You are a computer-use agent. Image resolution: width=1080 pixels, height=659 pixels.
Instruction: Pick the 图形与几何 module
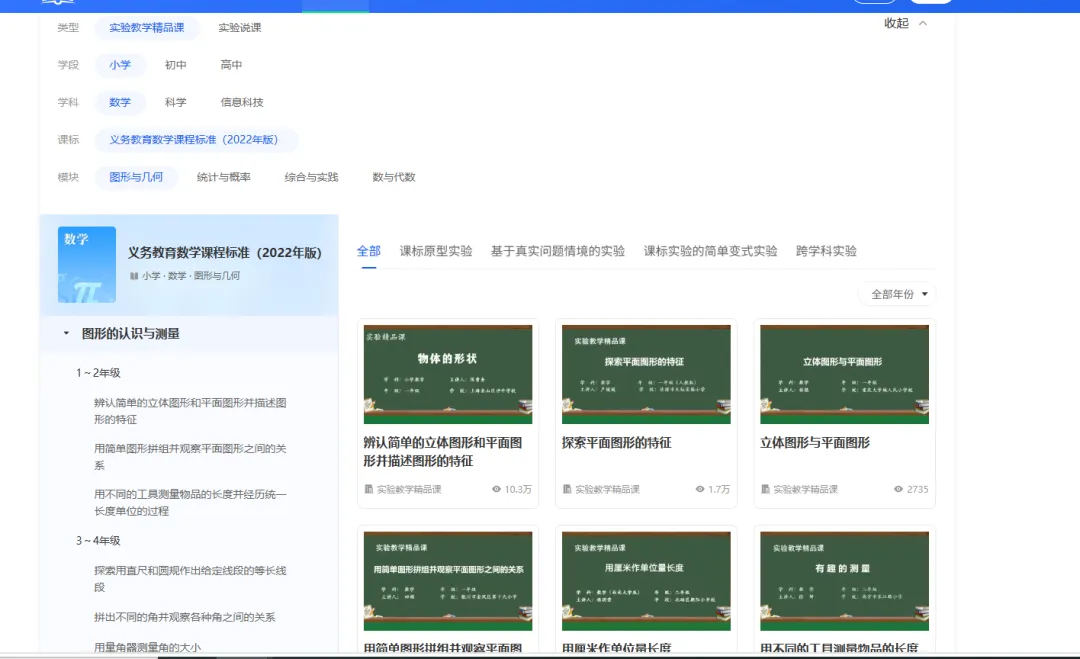[x=136, y=177]
